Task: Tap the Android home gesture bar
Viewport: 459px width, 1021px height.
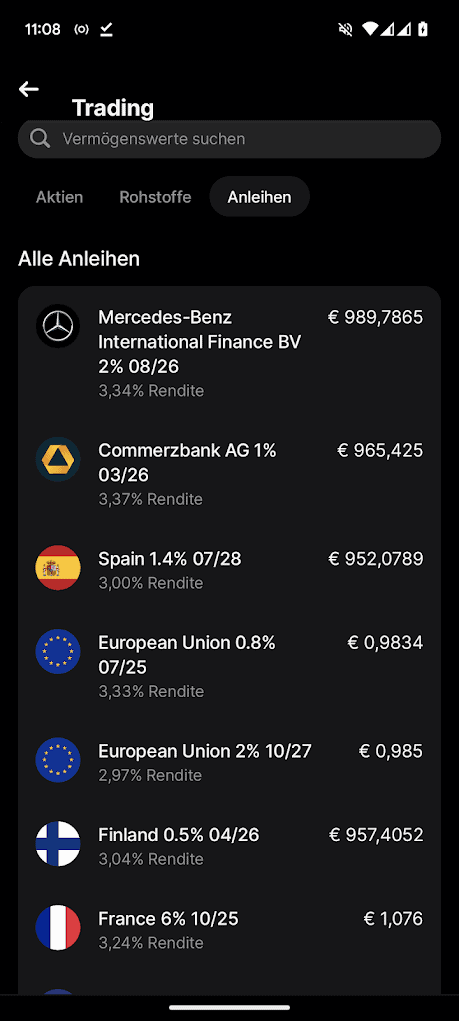Action: tap(229, 1007)
